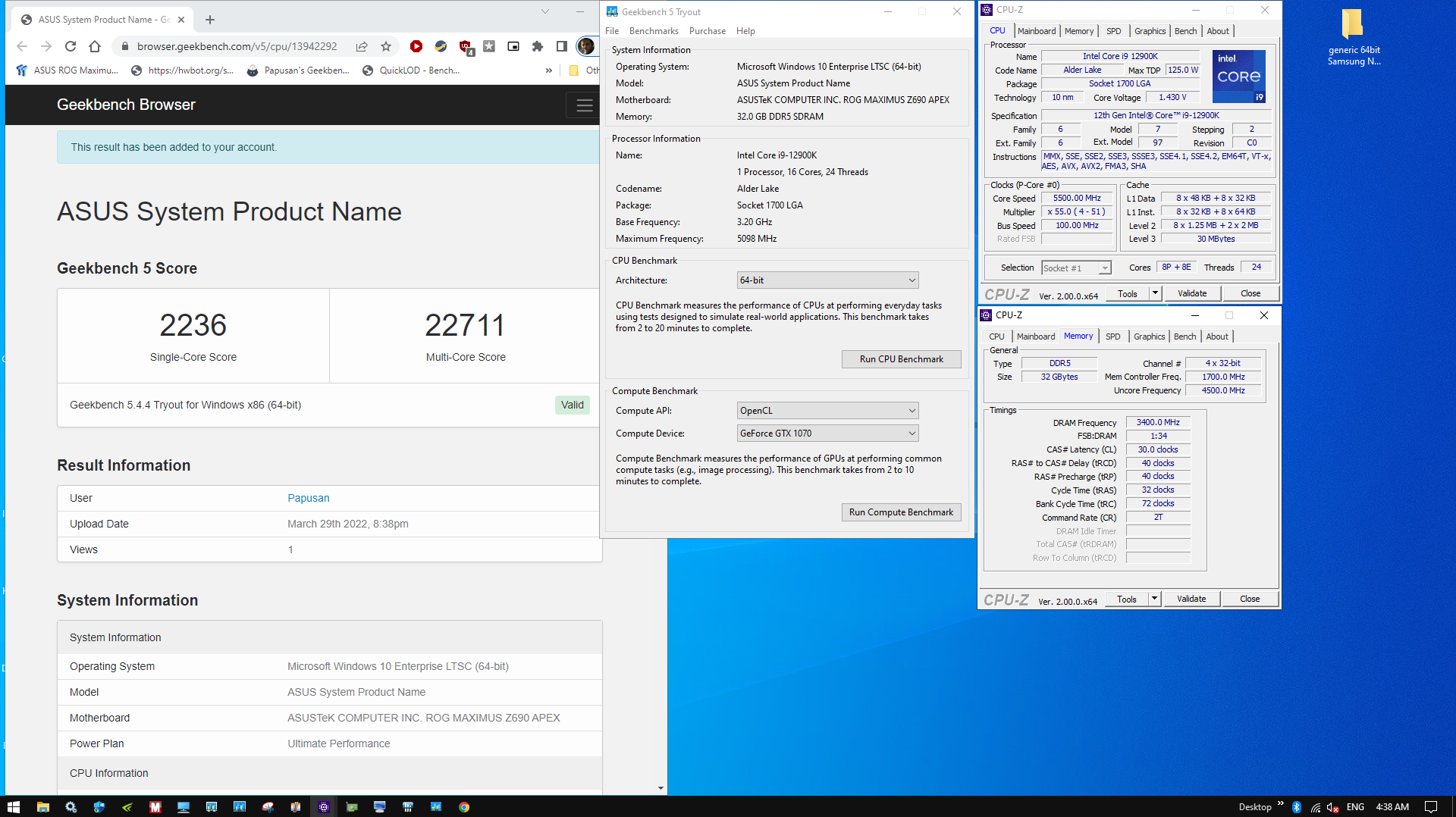Open the File menu in Geekbench
This screenshot has height=817, width=1456.
click(612, 31)
